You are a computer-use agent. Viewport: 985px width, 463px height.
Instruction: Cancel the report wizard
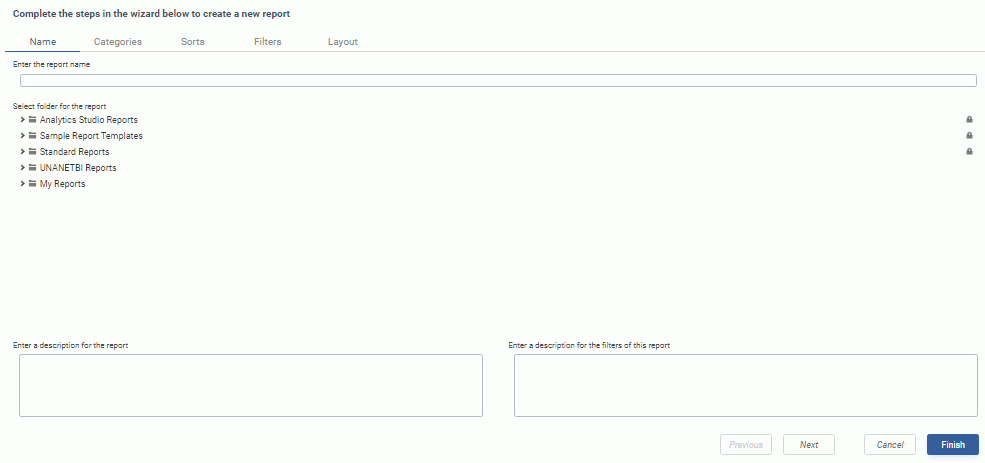[x=890, y=445]
